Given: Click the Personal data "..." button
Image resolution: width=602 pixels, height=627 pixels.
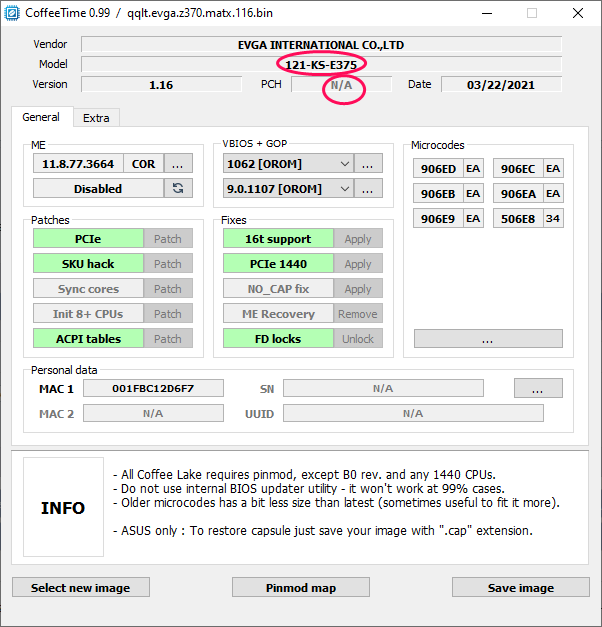Looking at the screenshot, I should coord(538,388).
